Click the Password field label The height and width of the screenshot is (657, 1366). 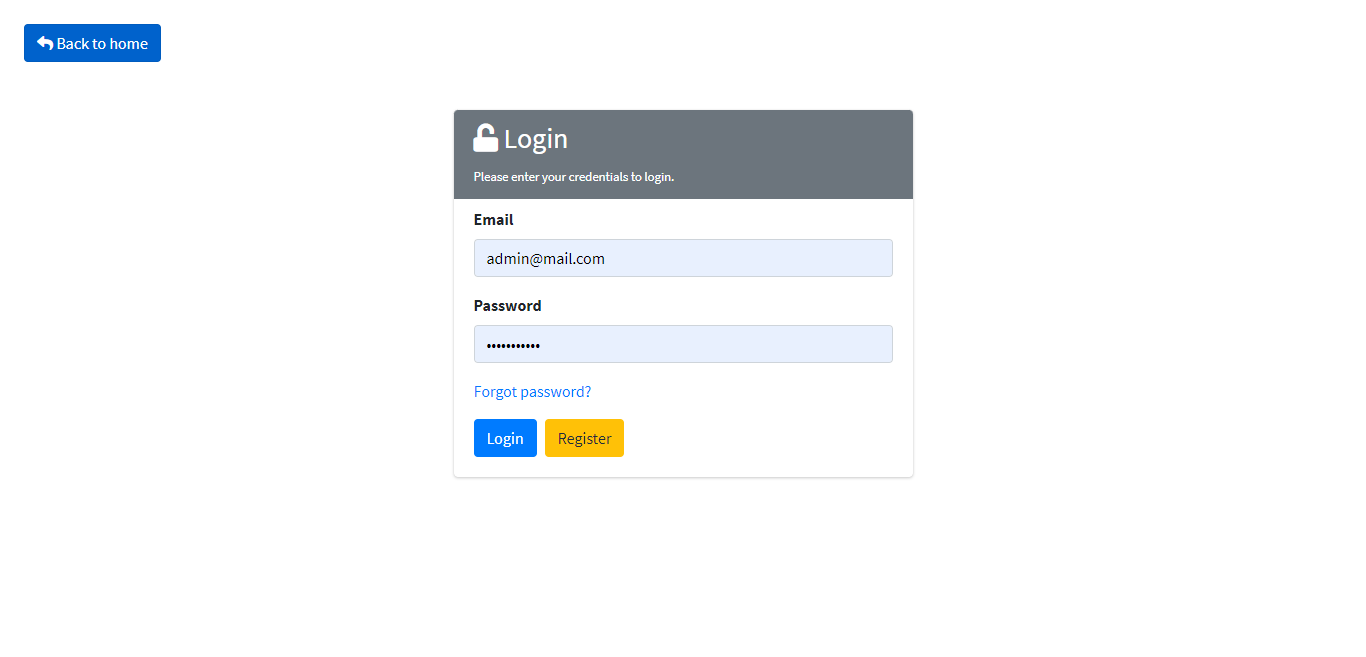coord(508,306)
